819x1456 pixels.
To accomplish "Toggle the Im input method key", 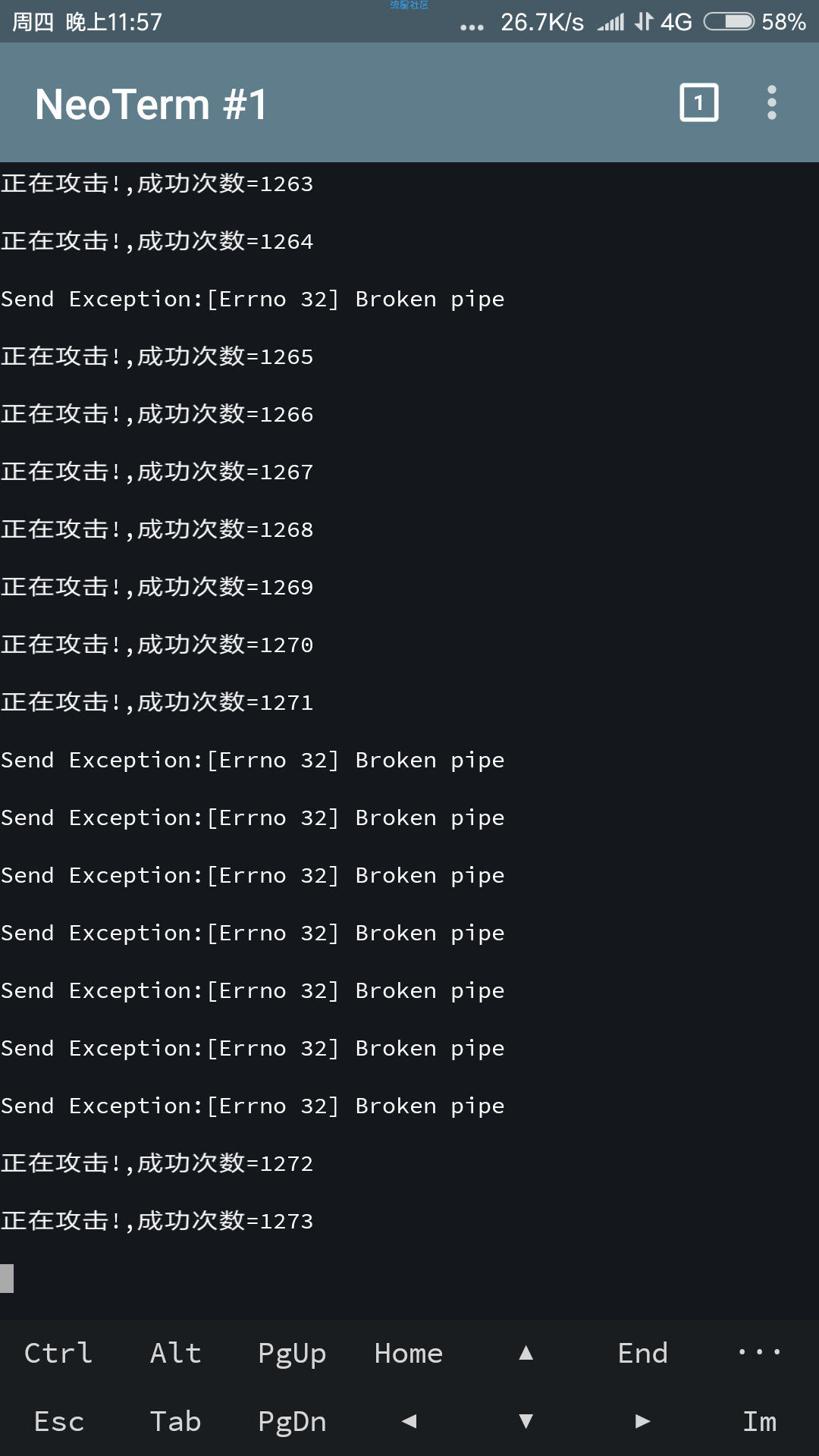I will tap(760, 1421).
